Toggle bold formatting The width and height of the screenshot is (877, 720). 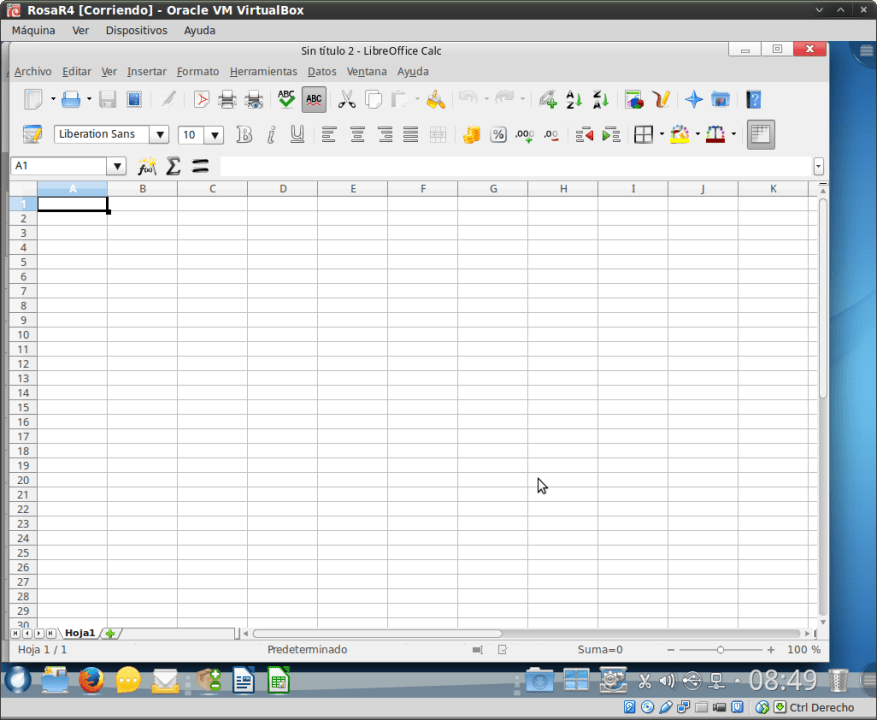(x=244, y=134)
